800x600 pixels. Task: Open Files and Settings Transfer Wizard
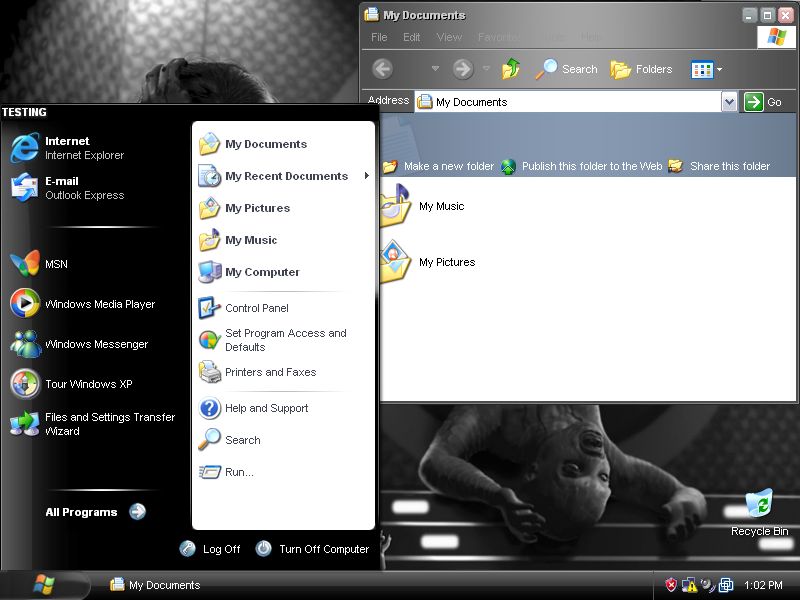point(93,424)
